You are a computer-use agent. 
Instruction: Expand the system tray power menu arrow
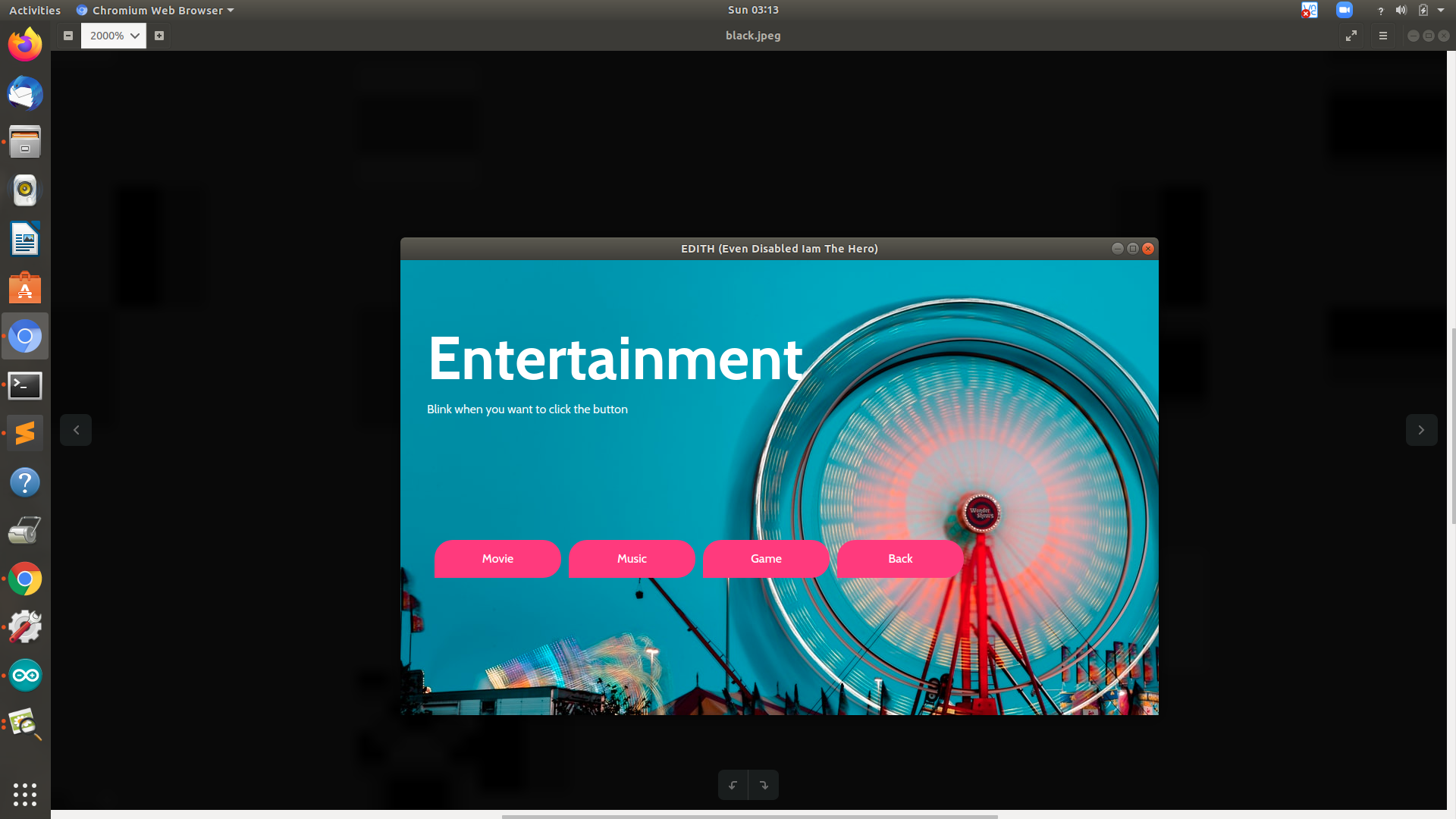pos(1441,11)
